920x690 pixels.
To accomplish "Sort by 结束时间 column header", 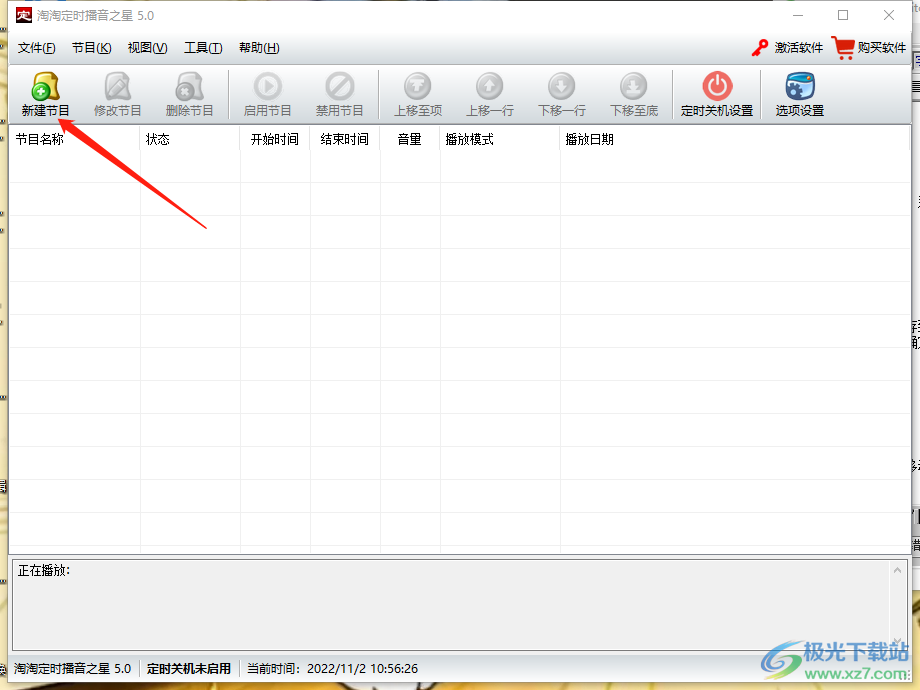I will [x=345, y=139].
